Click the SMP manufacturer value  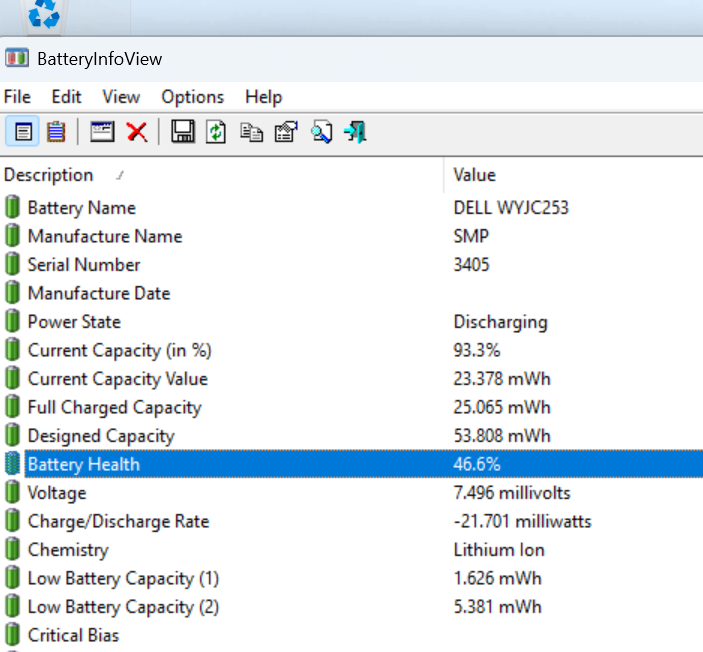(471, 236)
